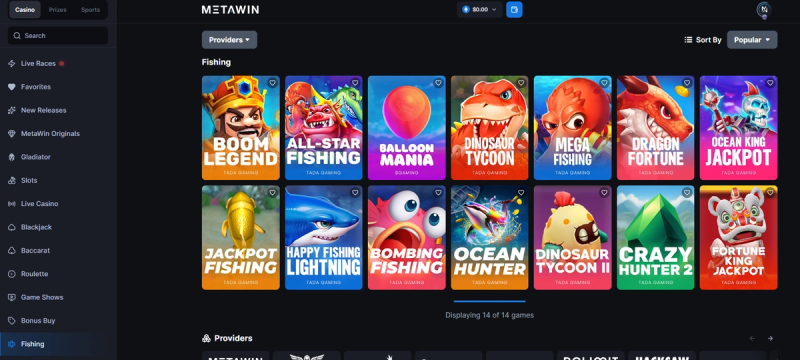Open the Popular sort dropdown

coord(752,40)
